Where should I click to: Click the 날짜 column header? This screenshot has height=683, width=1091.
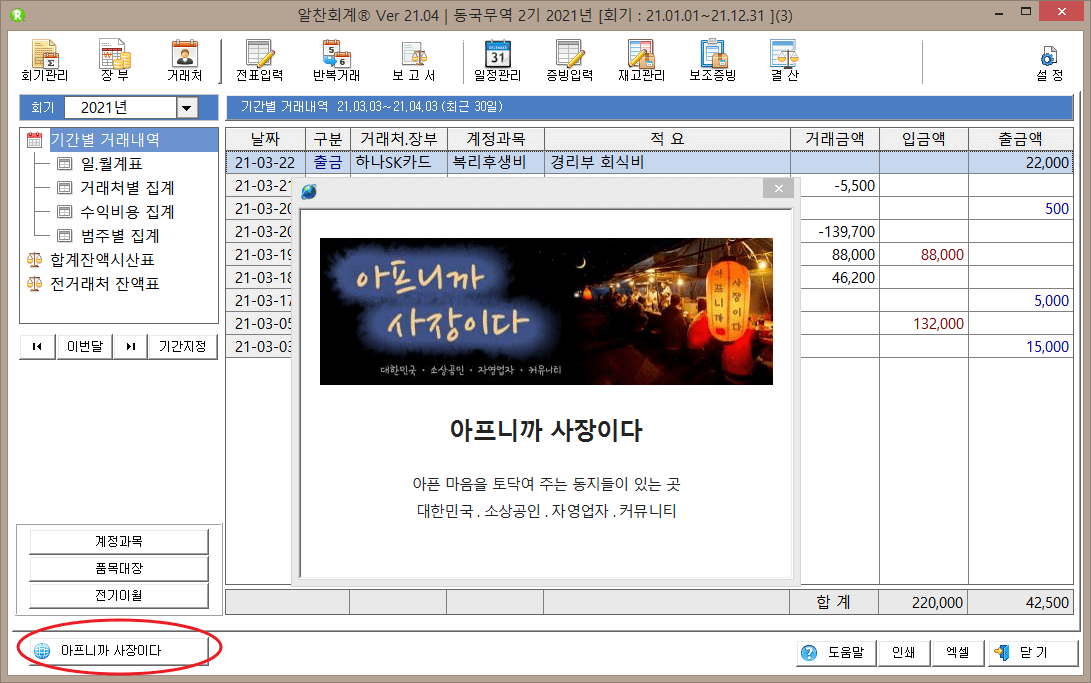coord(265,139)
